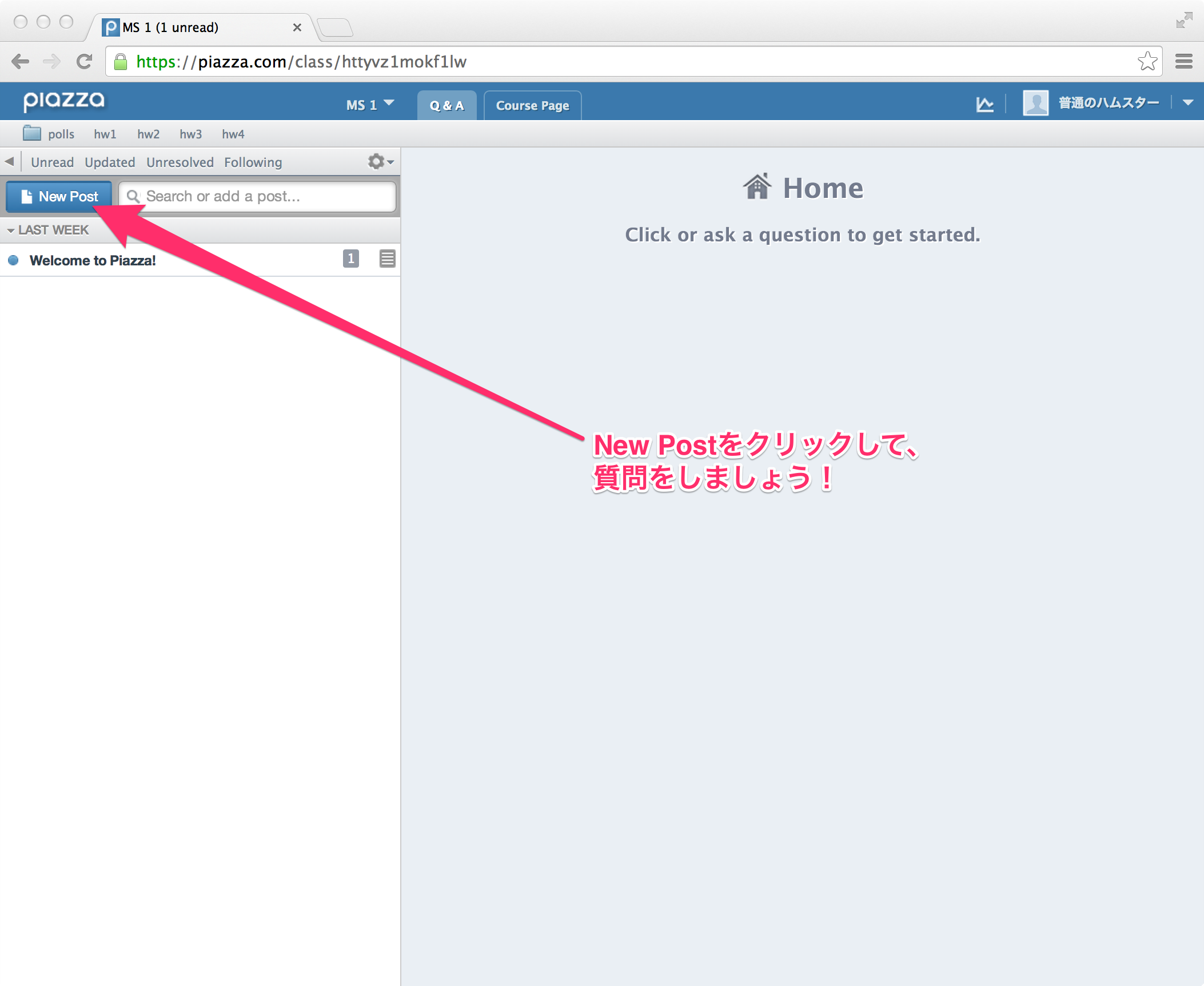1204x986 pixels.
Task: Select the hw3 folder tab
Action: [x=191, y=134]
